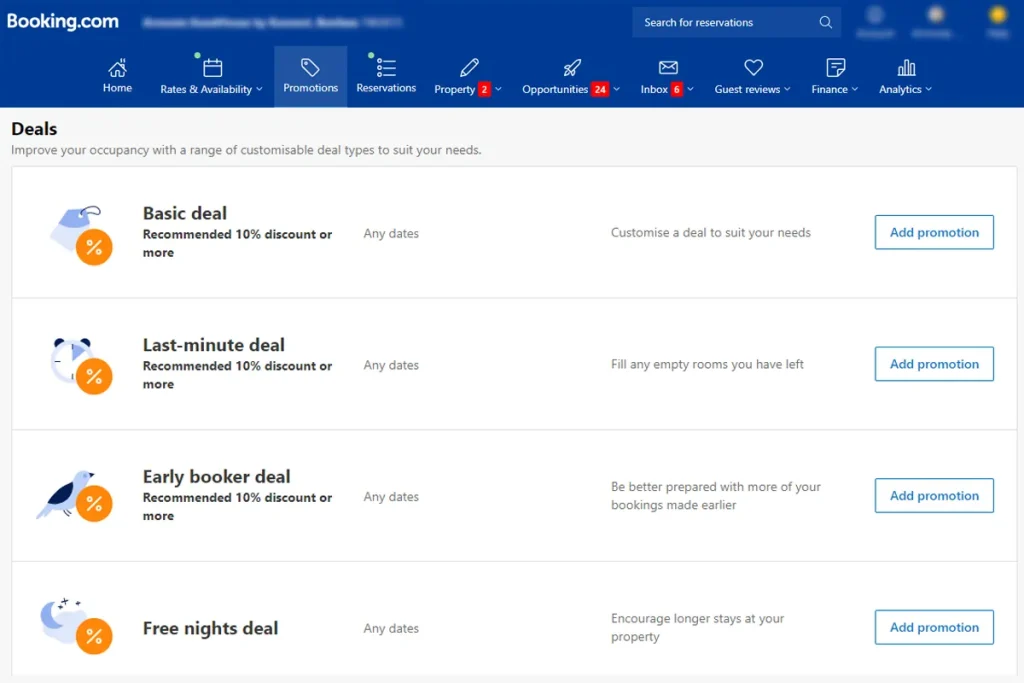This screenshot has width=1024, height=683.
Task: Click the Guest reviews heart icon
Action: (754, 67)
